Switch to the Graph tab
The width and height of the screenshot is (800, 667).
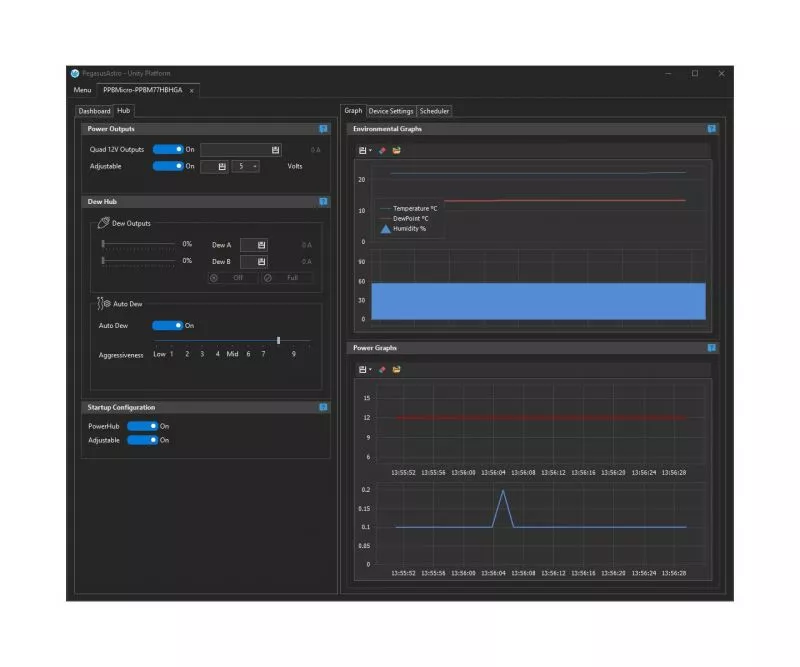tap(353, 111)
